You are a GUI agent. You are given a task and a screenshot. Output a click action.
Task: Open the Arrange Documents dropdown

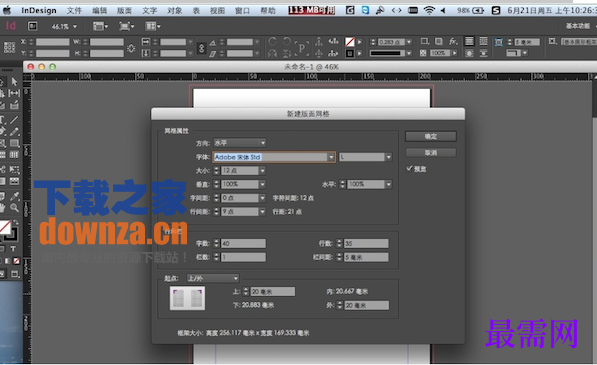(x=152, y=26)
